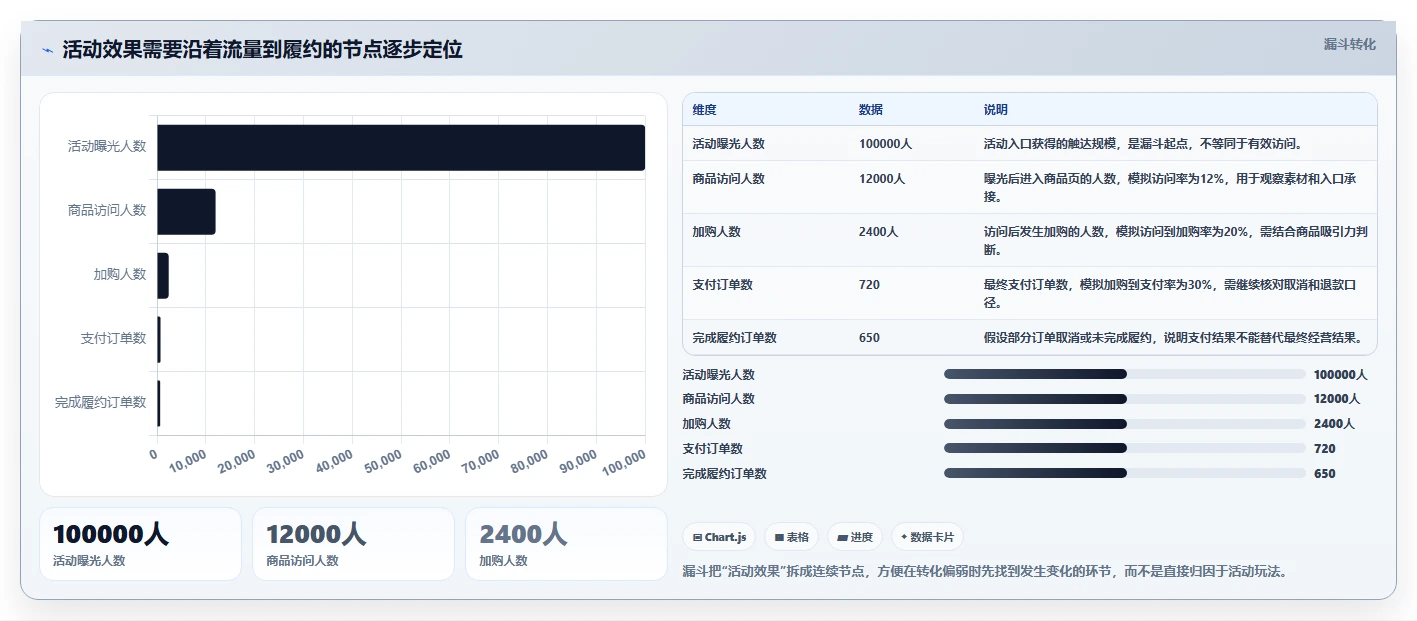Click the 70,000 tick on the x-axis

(481, 461)
